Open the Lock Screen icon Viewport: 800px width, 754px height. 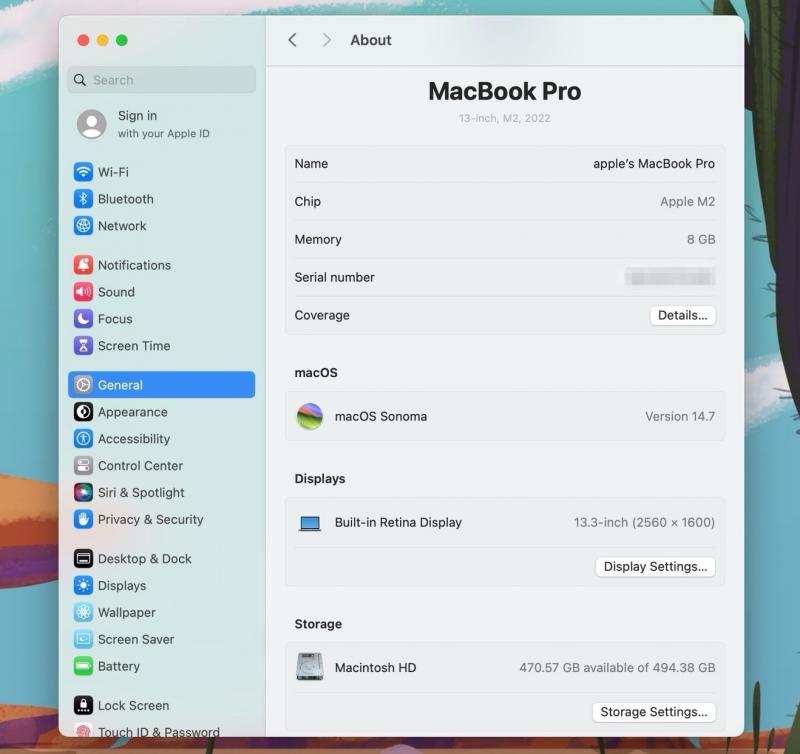83,706
